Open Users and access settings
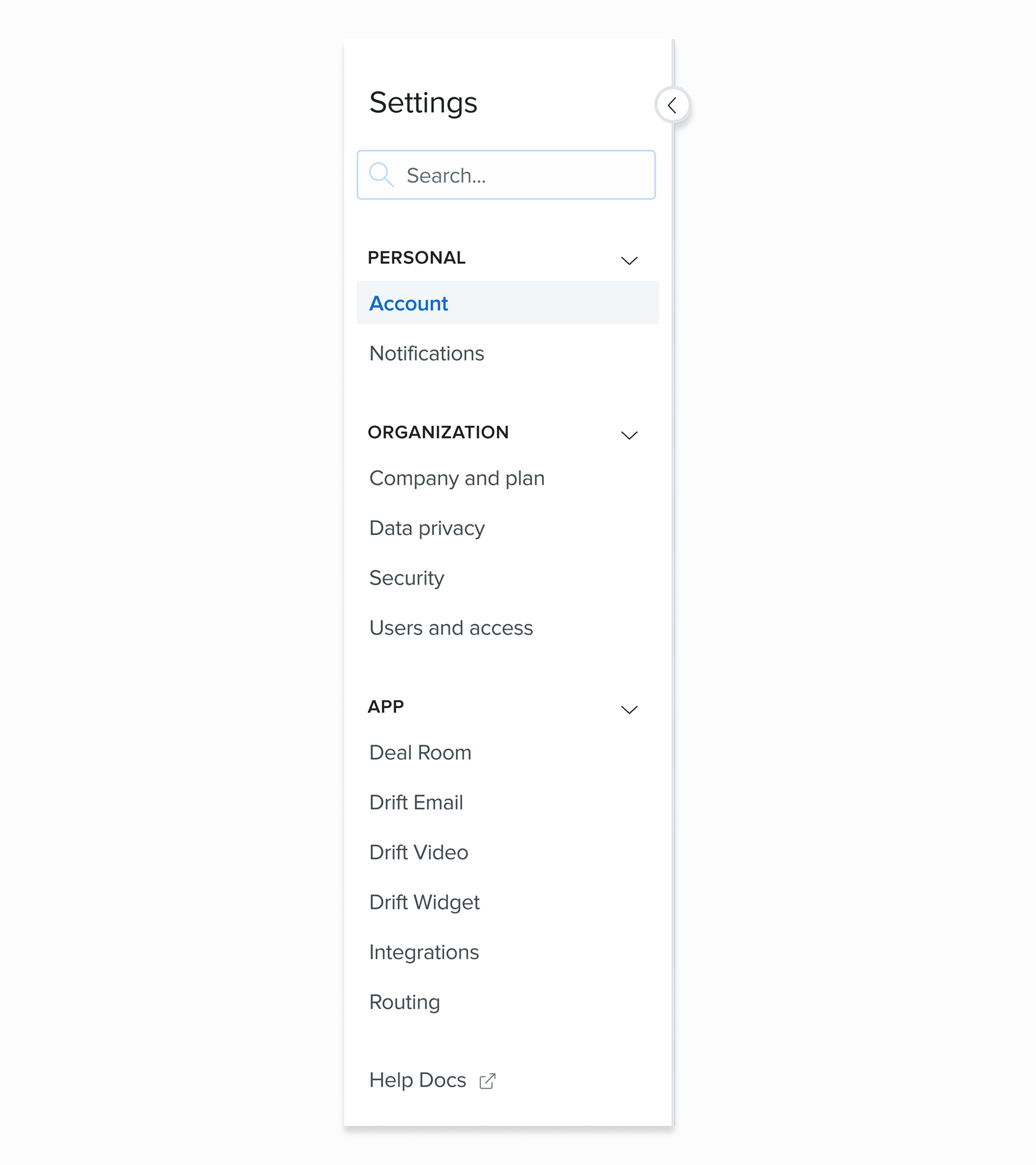Image resolution: width=1036 pixels, height=1165 pixels. 451,628
